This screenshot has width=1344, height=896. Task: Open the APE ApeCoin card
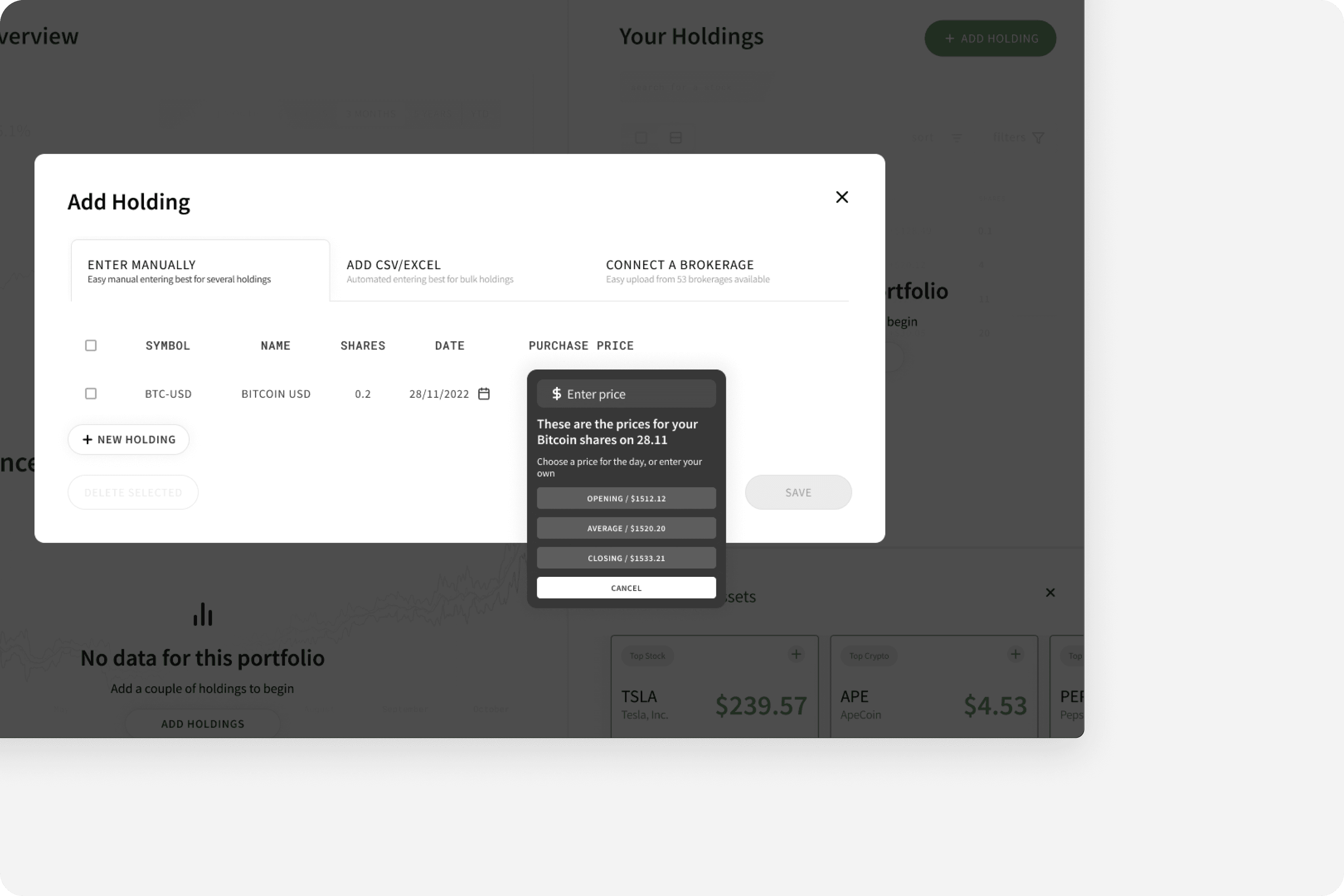934,686
